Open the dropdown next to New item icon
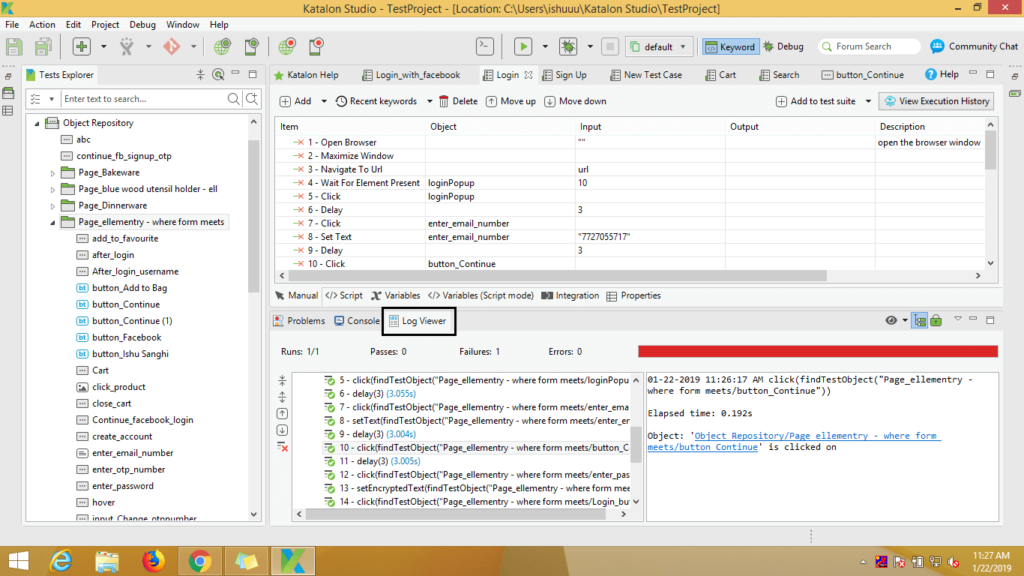The width and height of the screenshot is (1024, 576). pos(103,46)
